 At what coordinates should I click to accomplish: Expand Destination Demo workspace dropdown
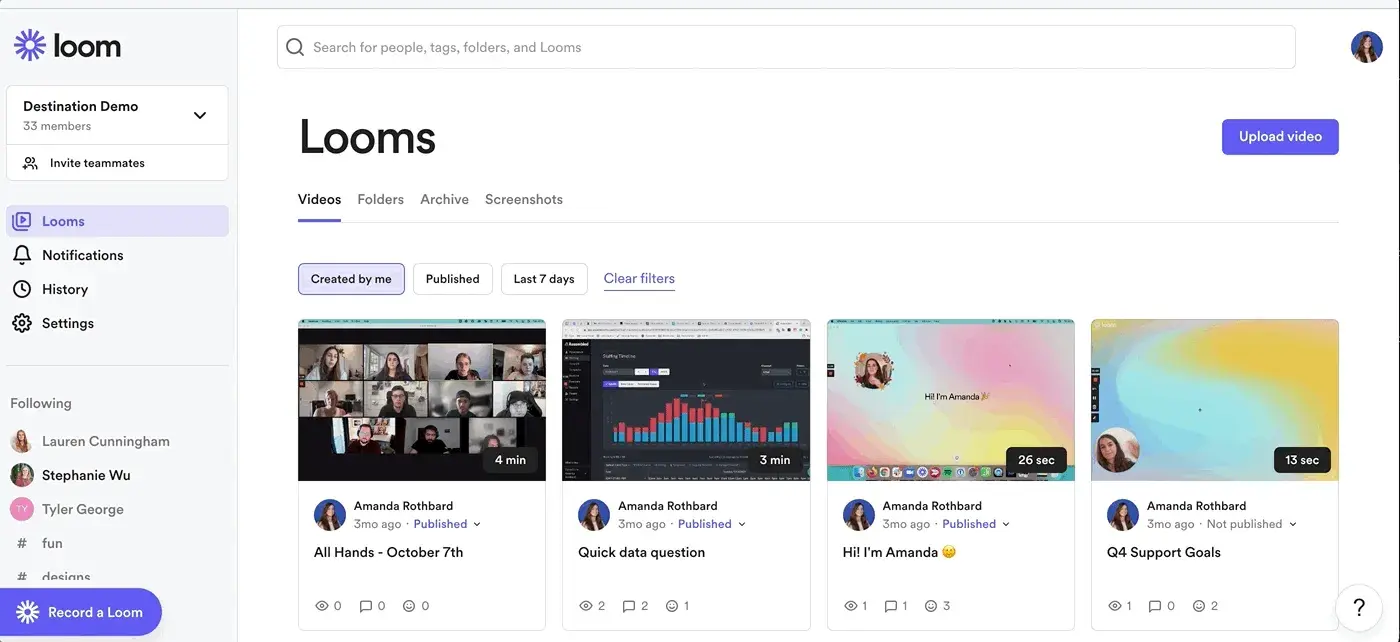click(x=200, y=115)
